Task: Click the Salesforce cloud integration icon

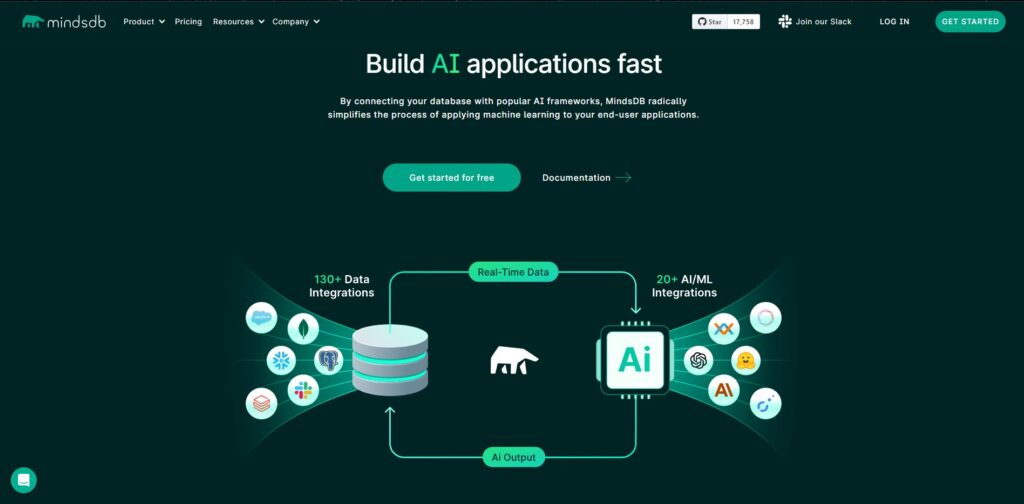Action: coord(261,318)
